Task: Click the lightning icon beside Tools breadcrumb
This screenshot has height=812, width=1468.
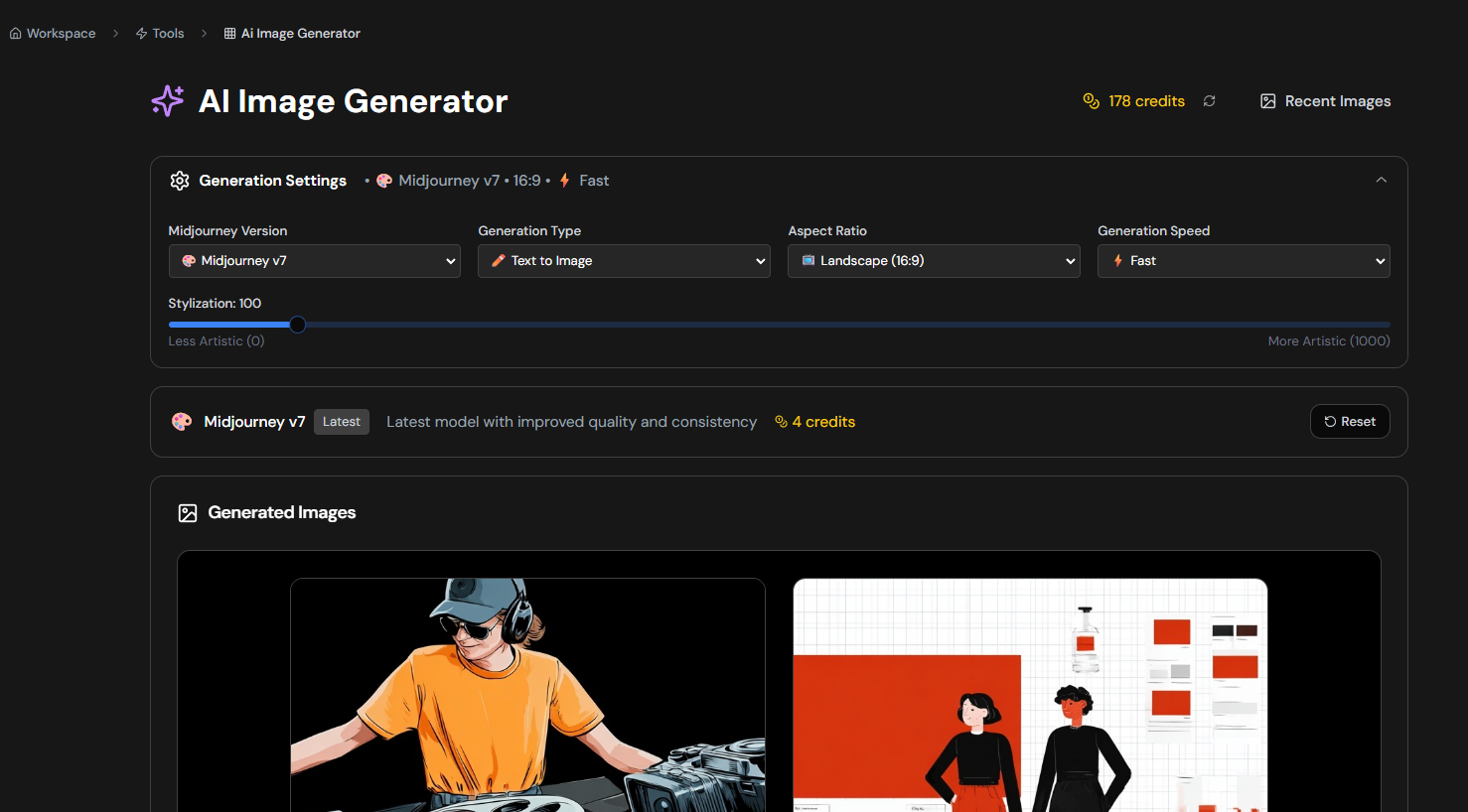Action: pos(141,34)
